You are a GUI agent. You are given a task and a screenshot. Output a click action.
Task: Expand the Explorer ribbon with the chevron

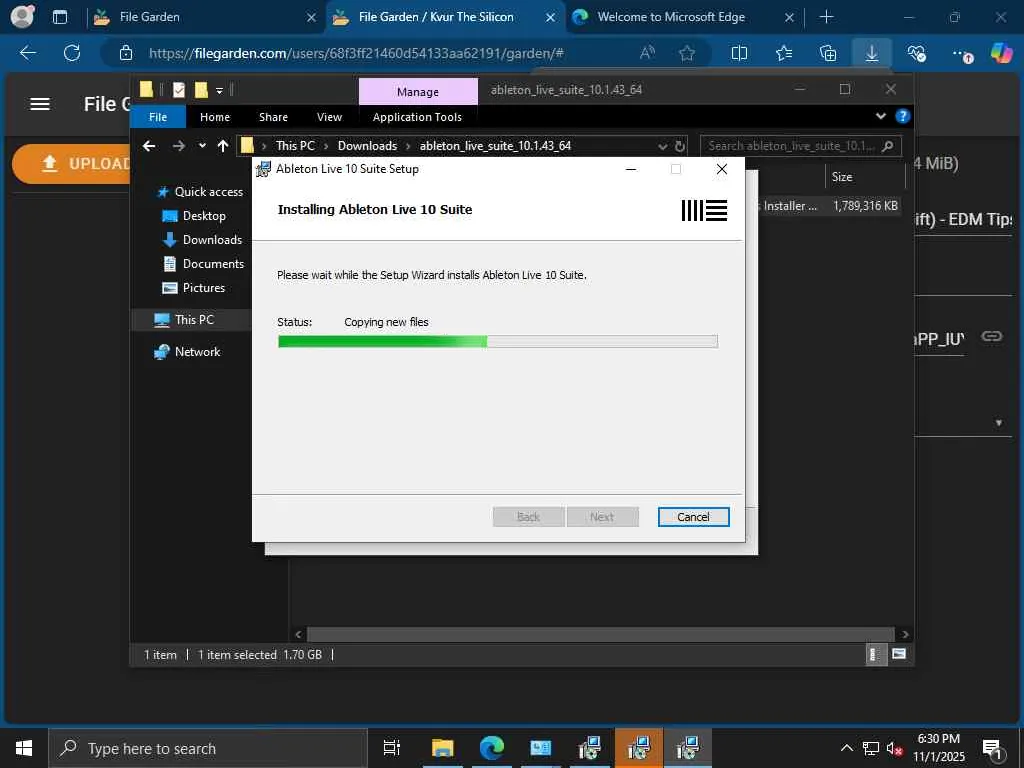point(881,116)
